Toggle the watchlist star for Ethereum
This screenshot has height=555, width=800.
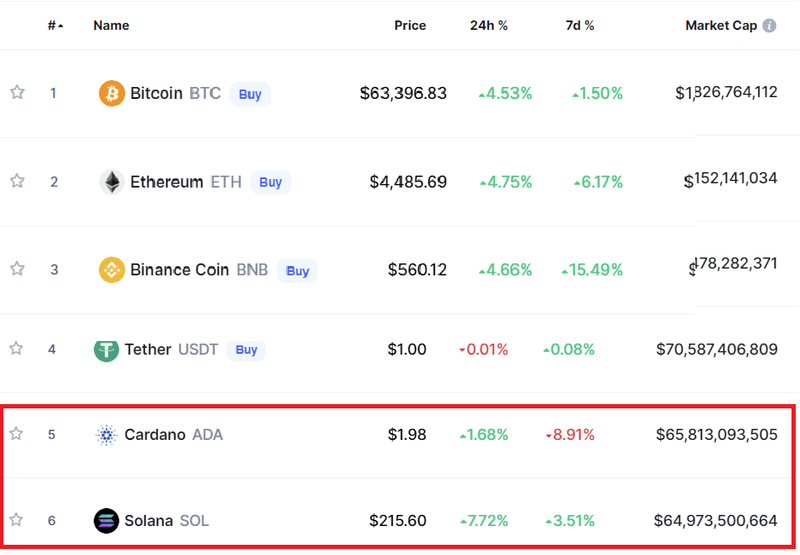coord(17,181)
